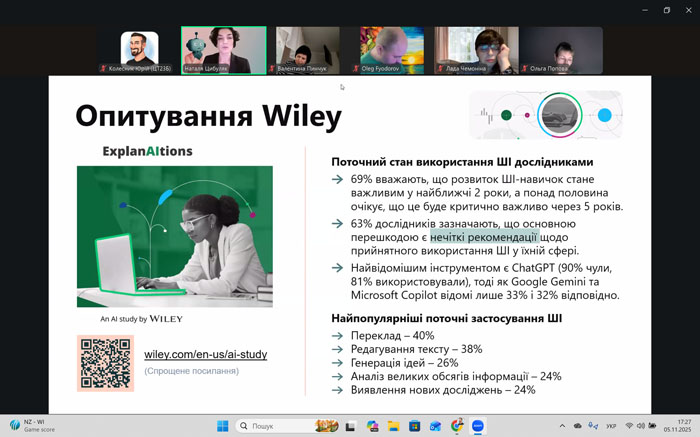Select Ольга Попова's video tile
700x437 pixels.
(x=560, y=50)
